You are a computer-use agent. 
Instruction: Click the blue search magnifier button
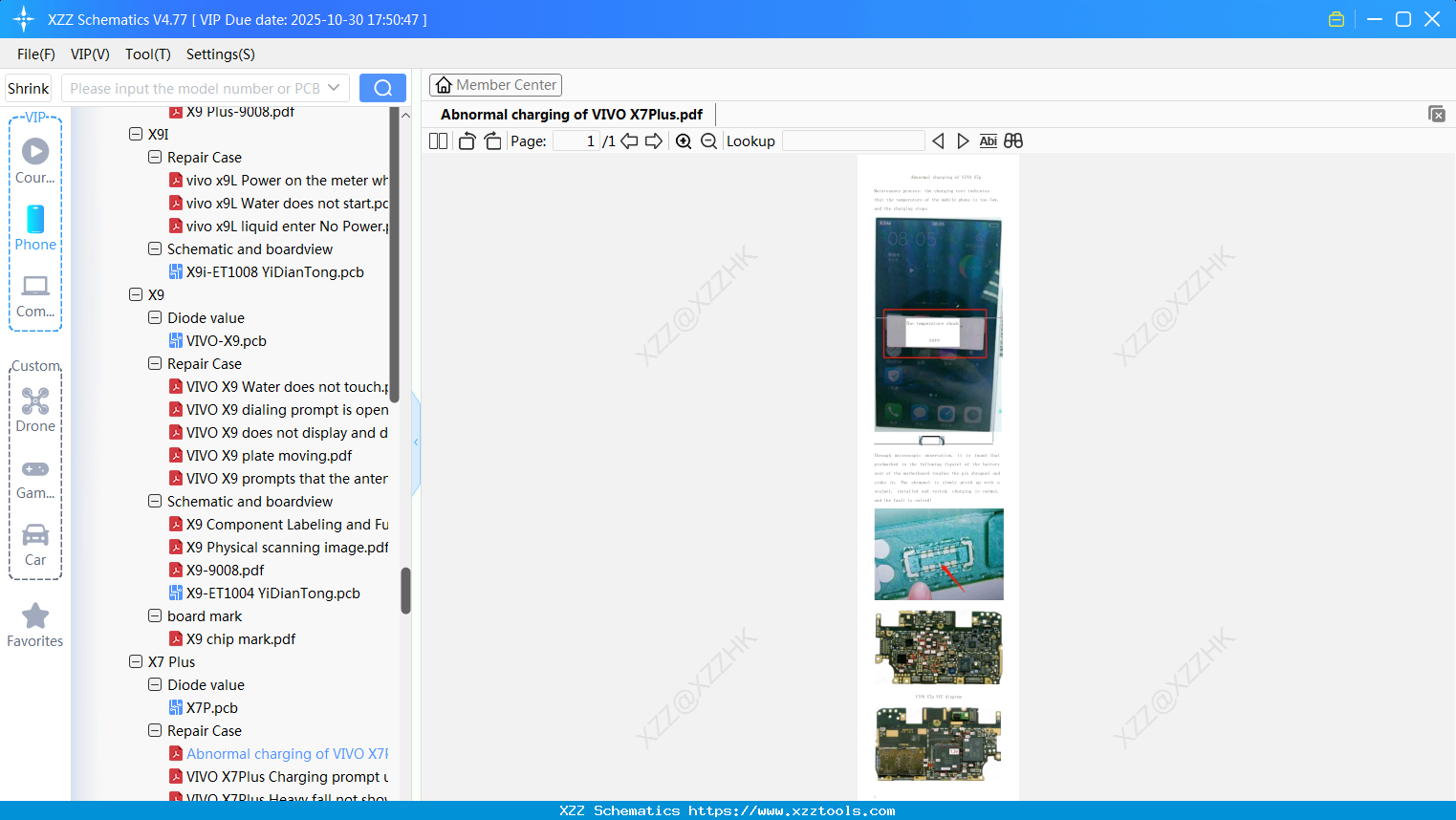coord(382,88)
